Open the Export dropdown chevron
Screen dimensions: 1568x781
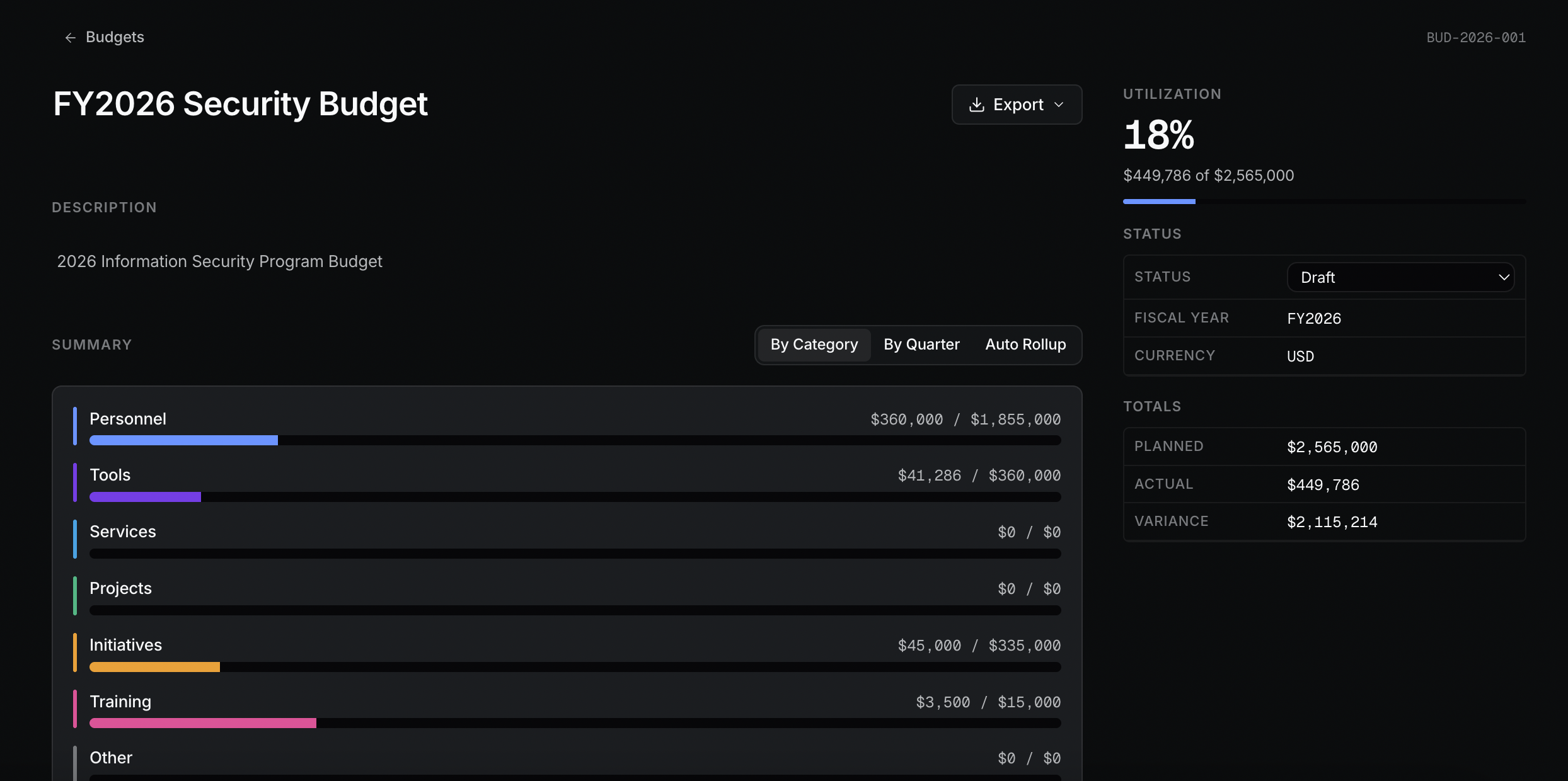coord(1059,105)
